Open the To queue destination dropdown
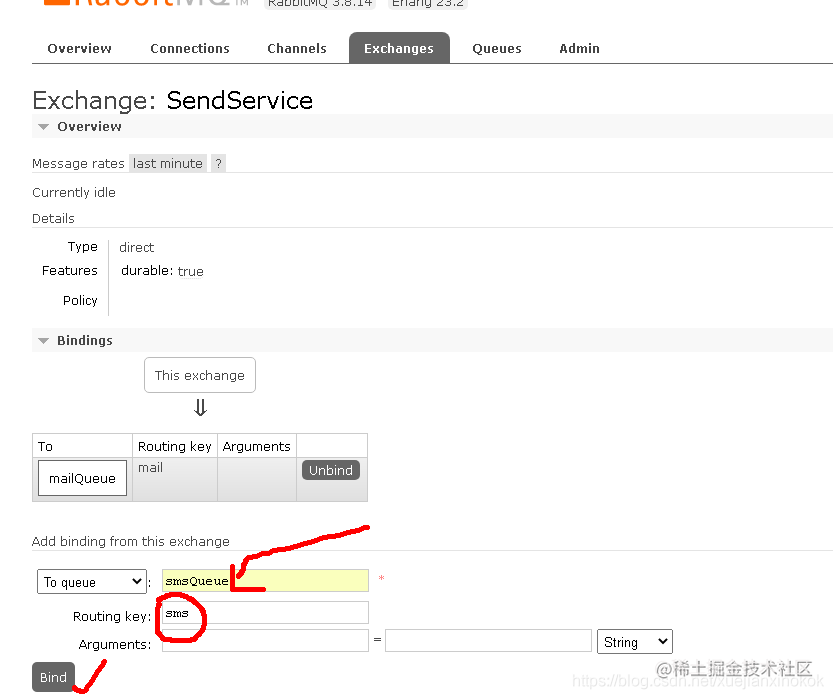Image resolution: width=833 pixels, height=699 pixels. pos(92,582)
